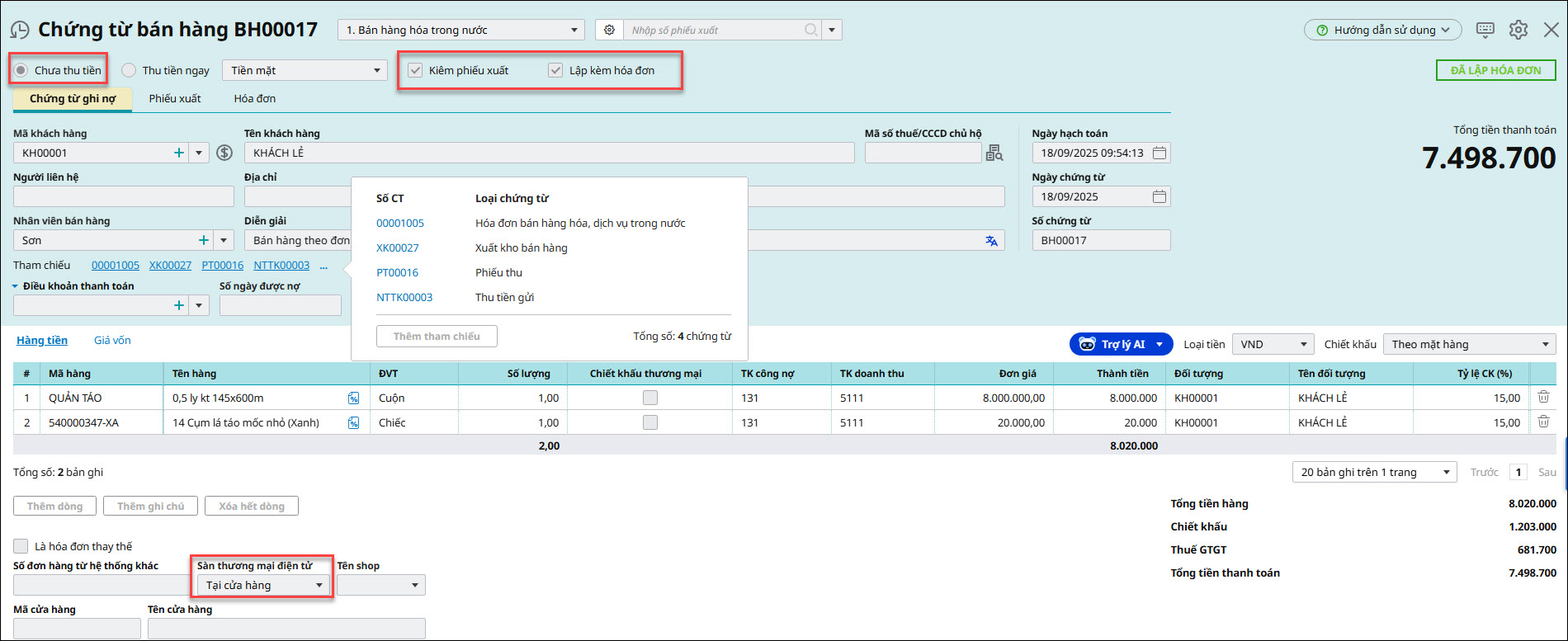Select the Thu tiền ngay radio option
The width and height of the screenshot is (1568, 641).
[130, 71]
